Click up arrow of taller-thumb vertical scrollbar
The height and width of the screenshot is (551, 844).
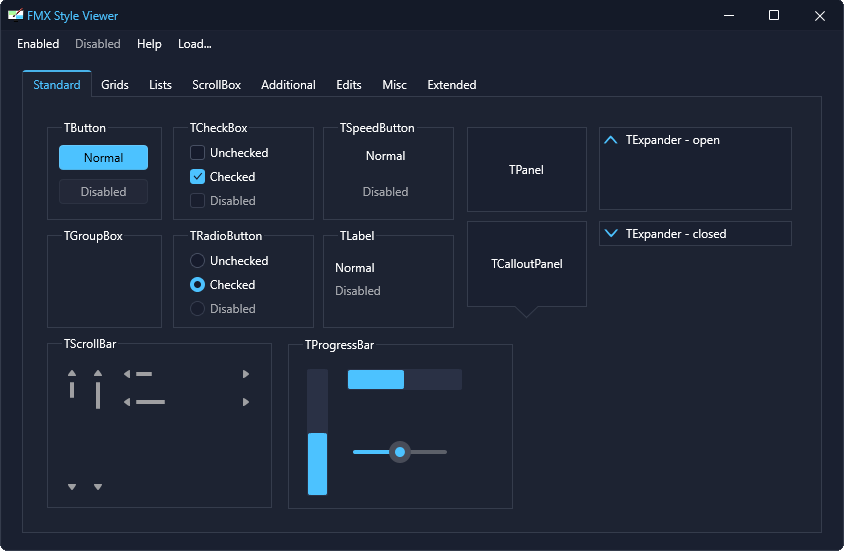coord(98,373)
